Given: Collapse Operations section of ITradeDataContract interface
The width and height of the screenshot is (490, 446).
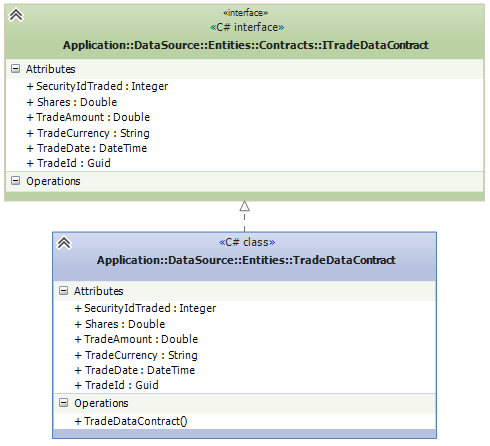Looking at the screenshot, I should point(15,181).
